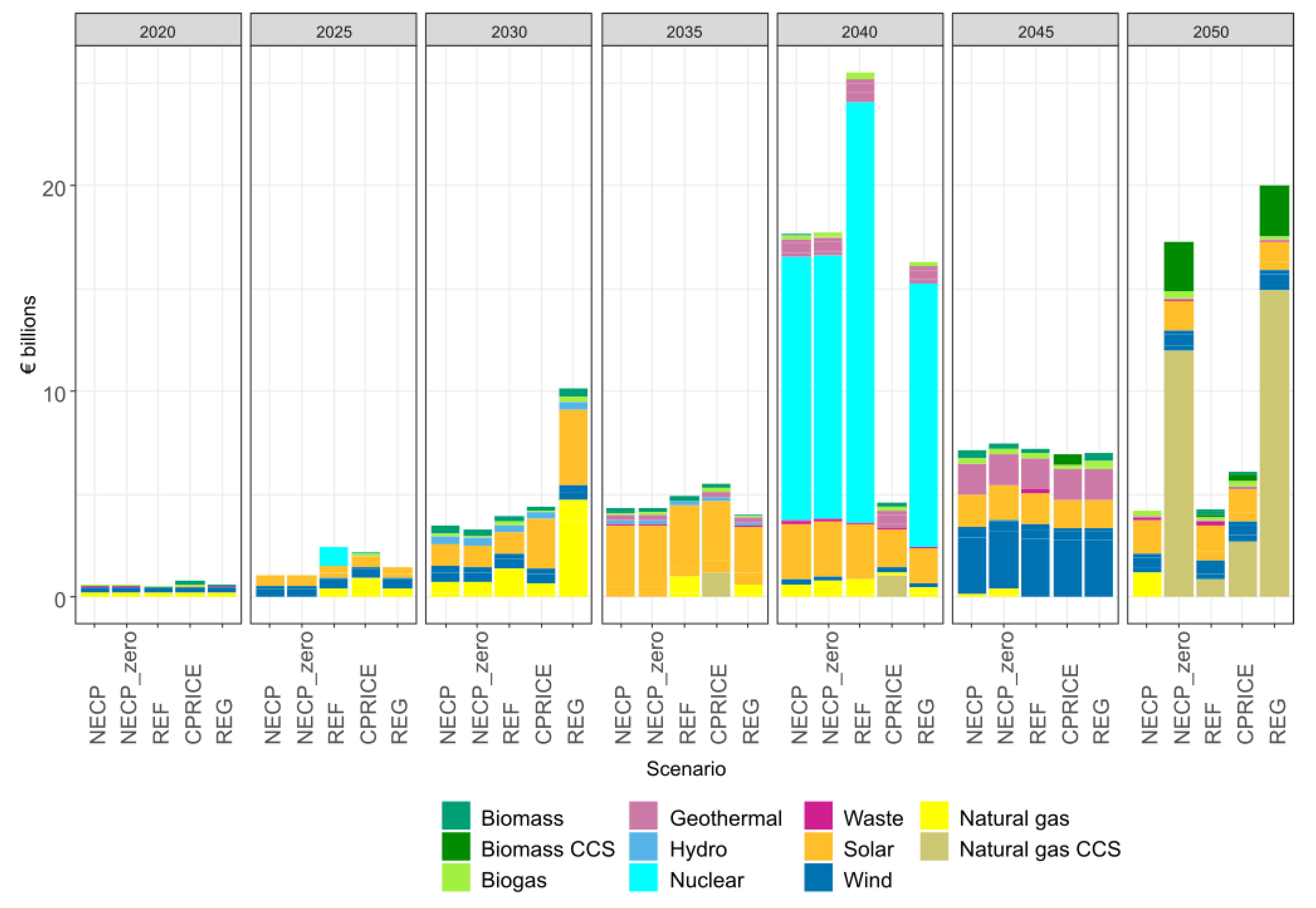This screenshot has width=1316, height=908.
Task: Click the cyan Nuclear bar for REF in 2040
Action: [860, 312]
